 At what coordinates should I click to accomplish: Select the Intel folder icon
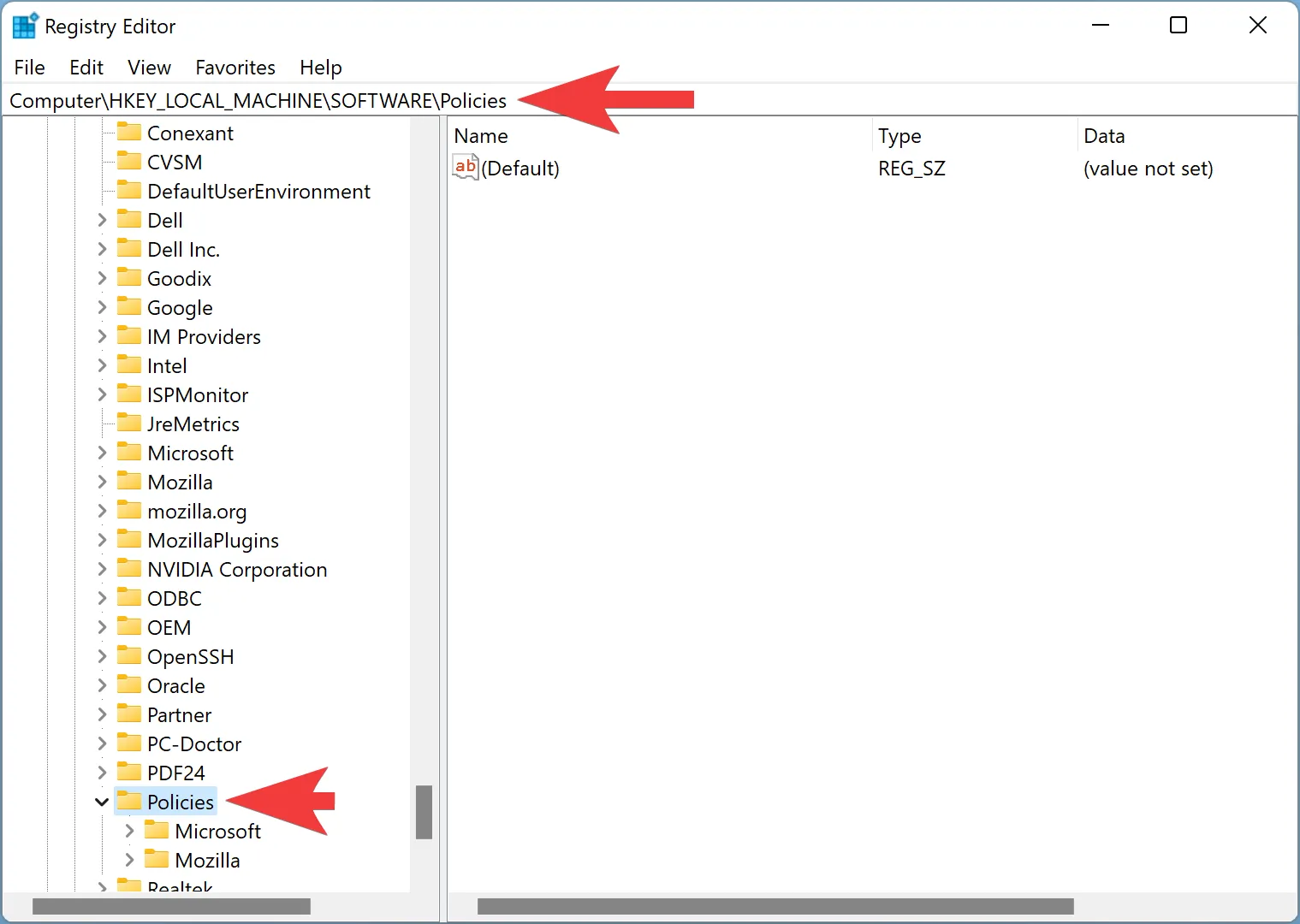[x=130, y=365]
